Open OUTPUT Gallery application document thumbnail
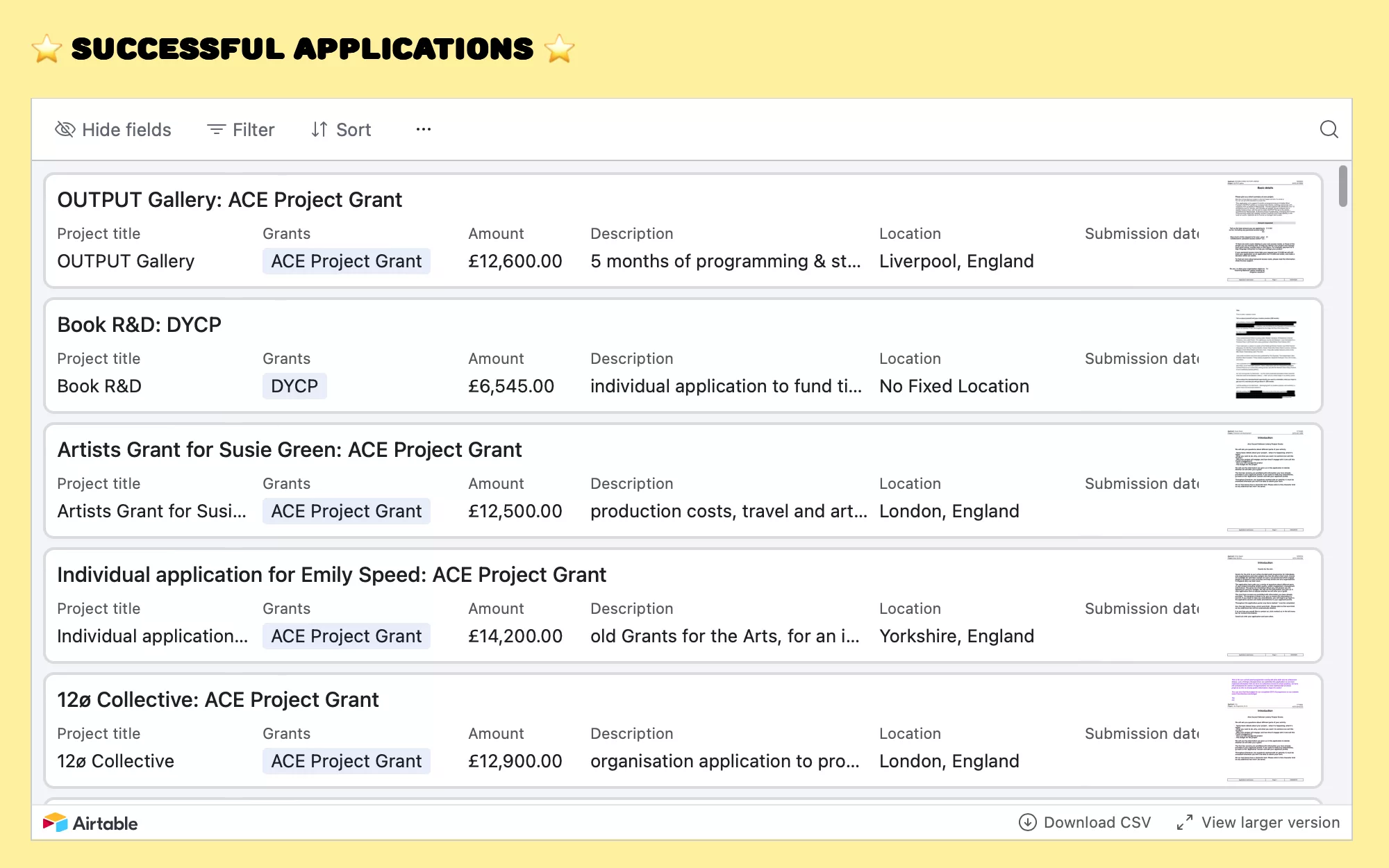Viewport: 1389px width, 868px height. 1265,231
